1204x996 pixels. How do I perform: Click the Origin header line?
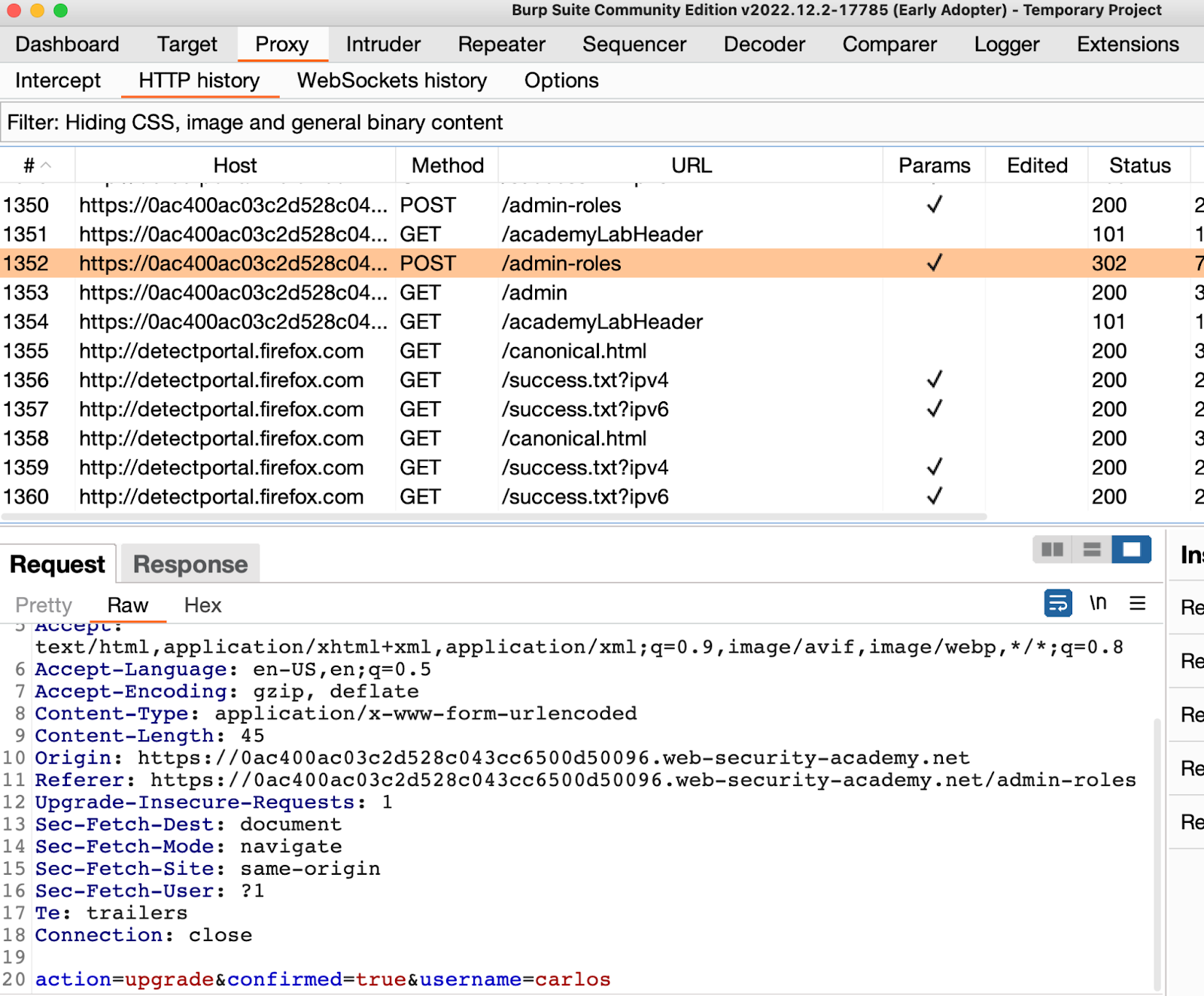click(x=502, y=758)
